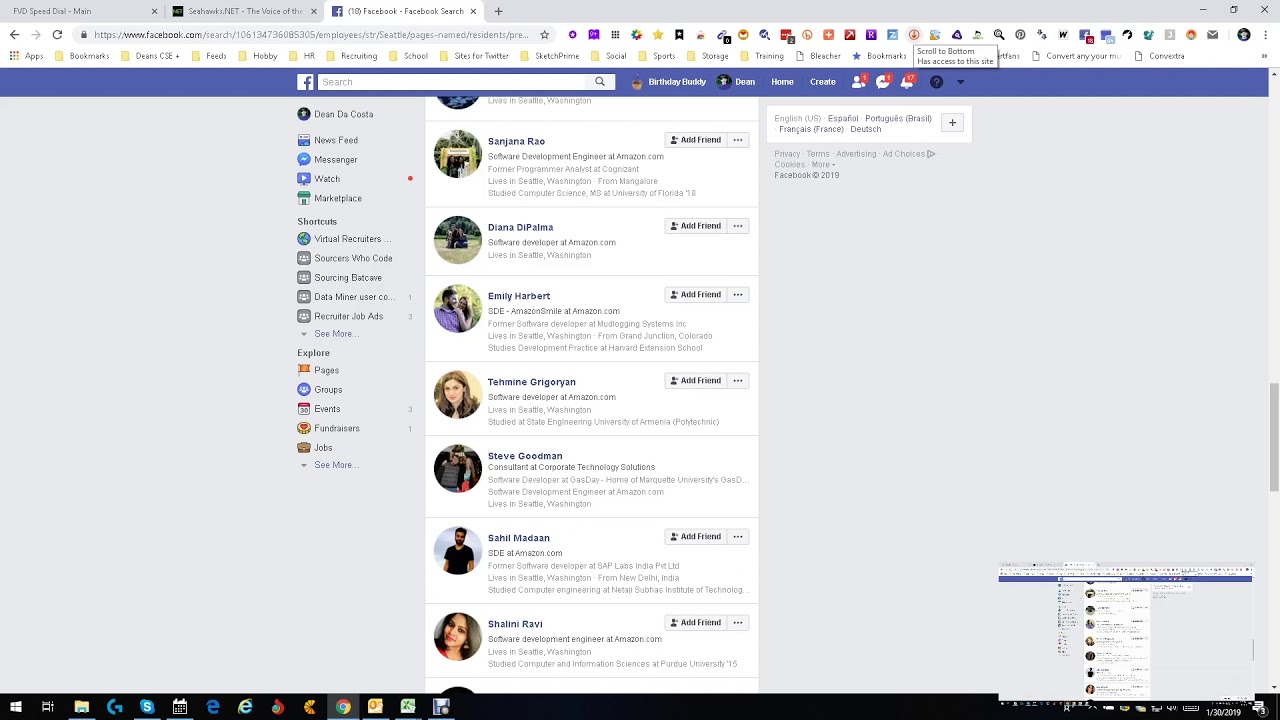Open Steve Goodman profile name link
Screen dimensions: 1280x720
point(525,456)
